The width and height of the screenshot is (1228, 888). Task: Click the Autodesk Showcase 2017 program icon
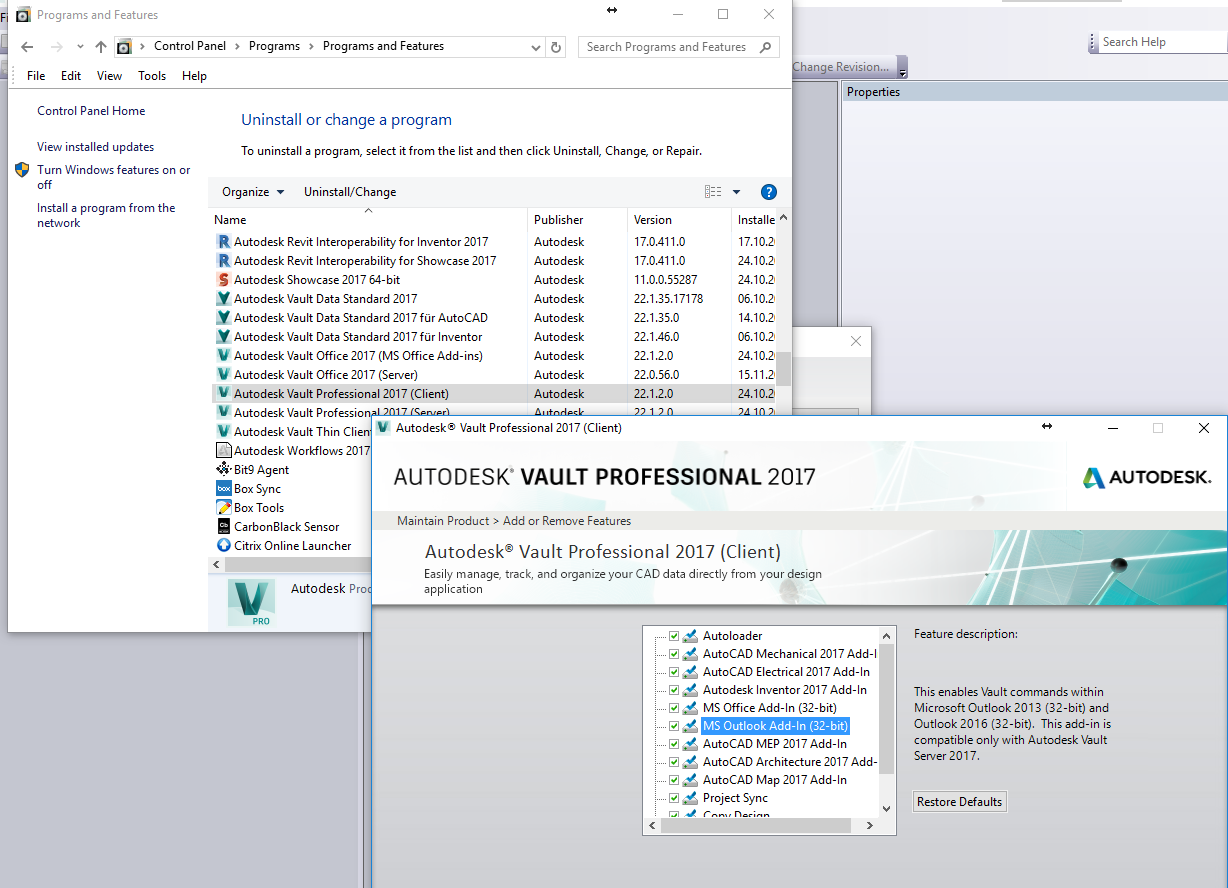[222, 279]
